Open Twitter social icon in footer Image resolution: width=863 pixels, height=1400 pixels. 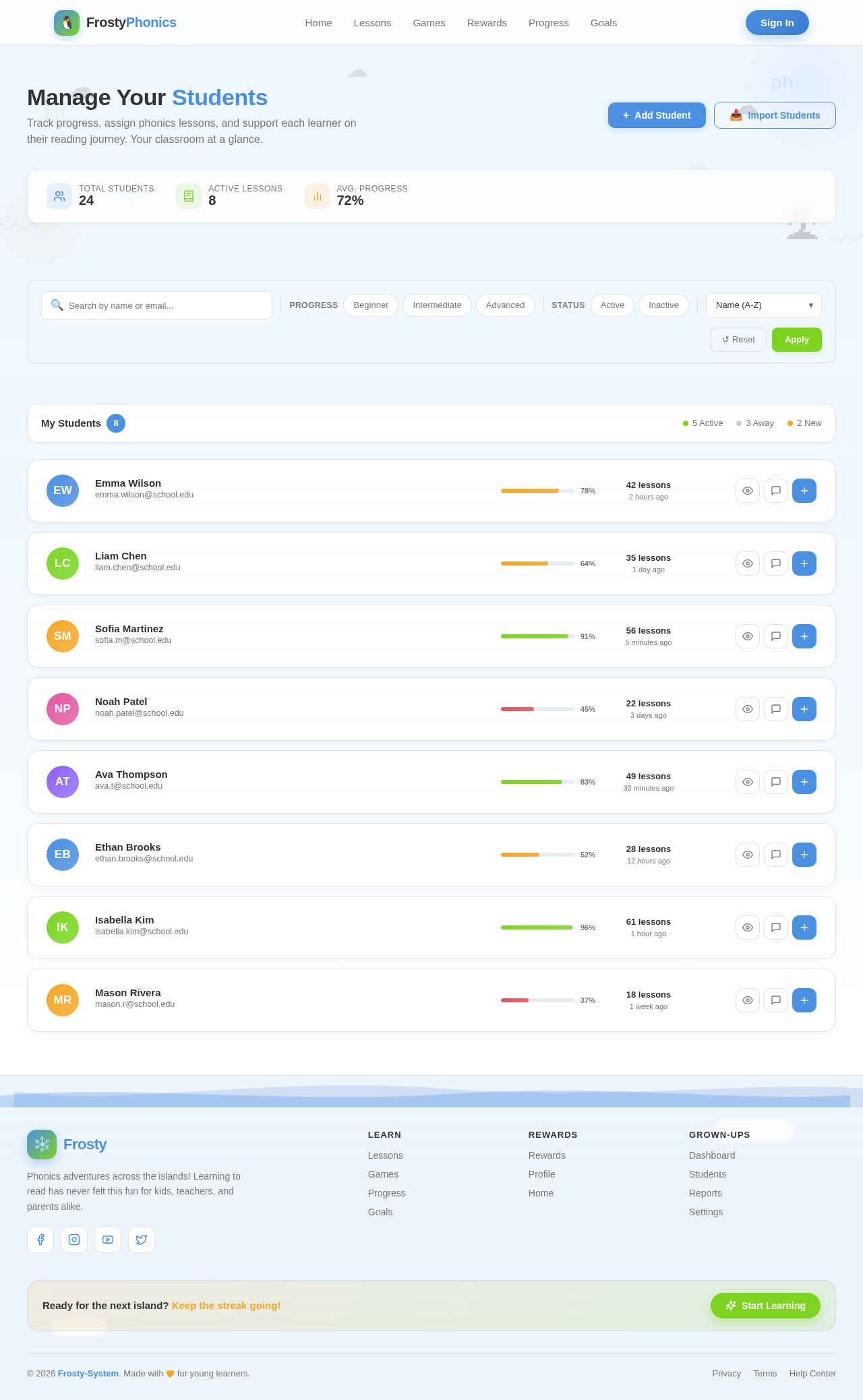[x=142, y=1240]
